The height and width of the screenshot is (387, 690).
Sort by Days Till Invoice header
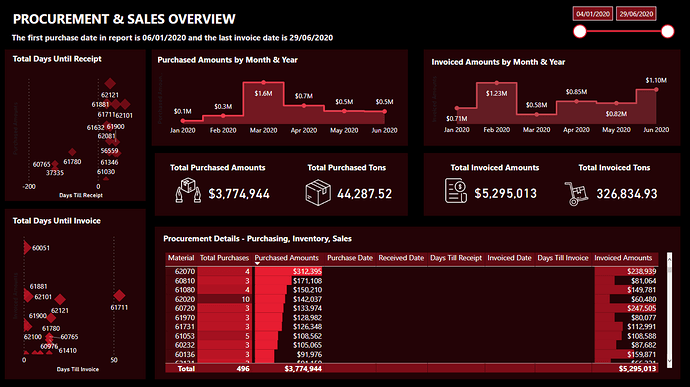pyautogui.click(x=563, y=258)
